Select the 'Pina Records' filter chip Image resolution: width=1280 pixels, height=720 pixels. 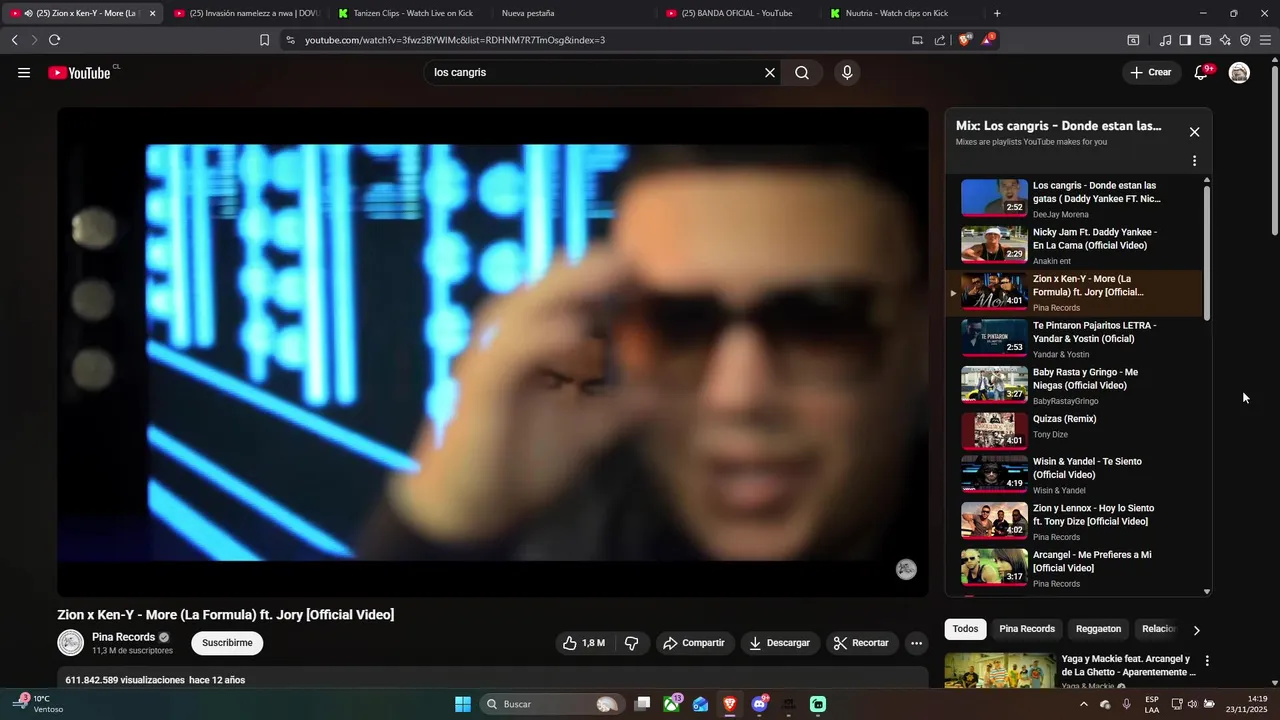(1027, 629)
